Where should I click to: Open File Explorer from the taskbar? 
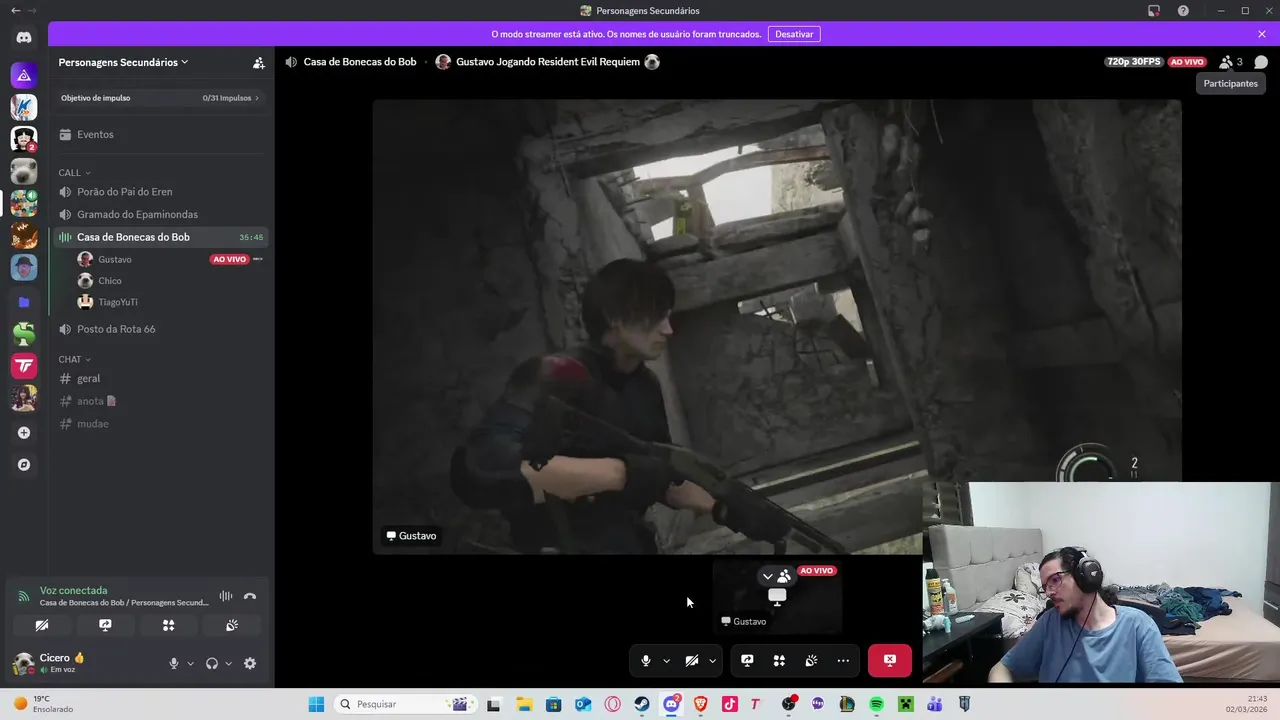(x=524, y=704)
